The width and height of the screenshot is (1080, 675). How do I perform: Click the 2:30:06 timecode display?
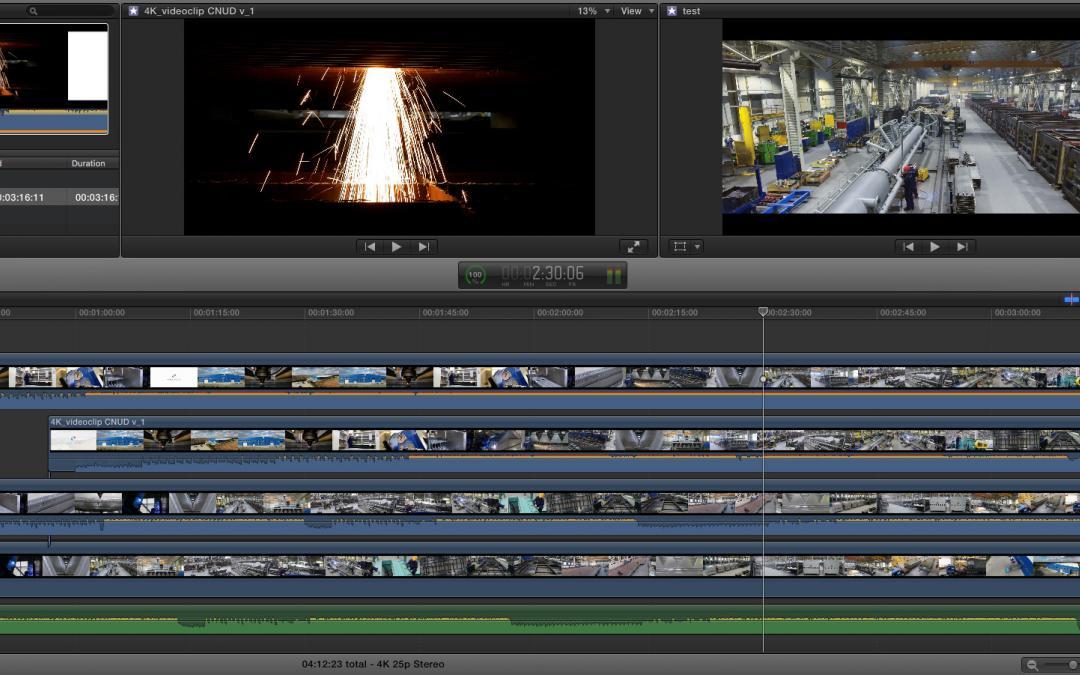point(543,274)
